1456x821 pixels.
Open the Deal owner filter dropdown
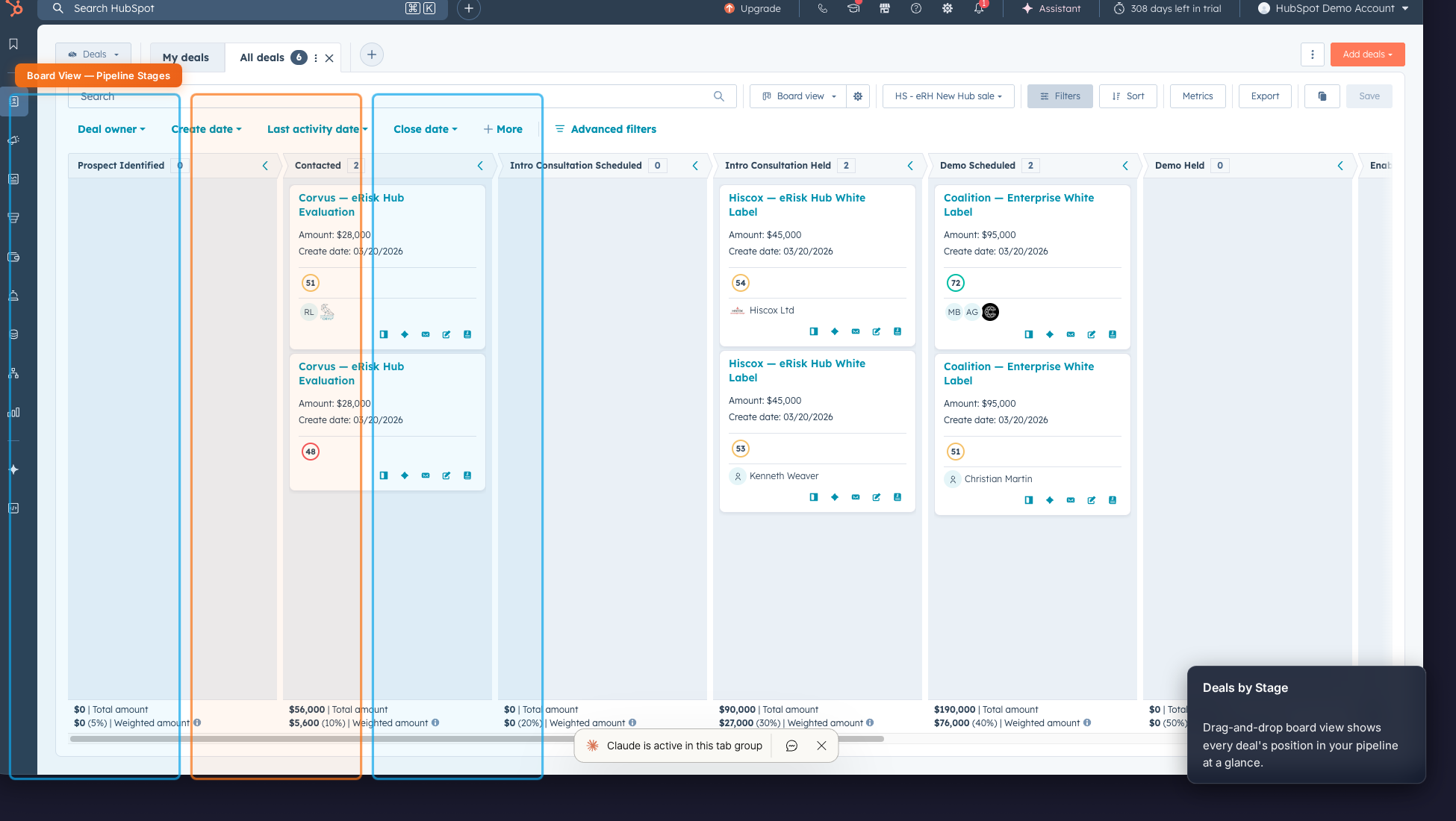(111, 129)
